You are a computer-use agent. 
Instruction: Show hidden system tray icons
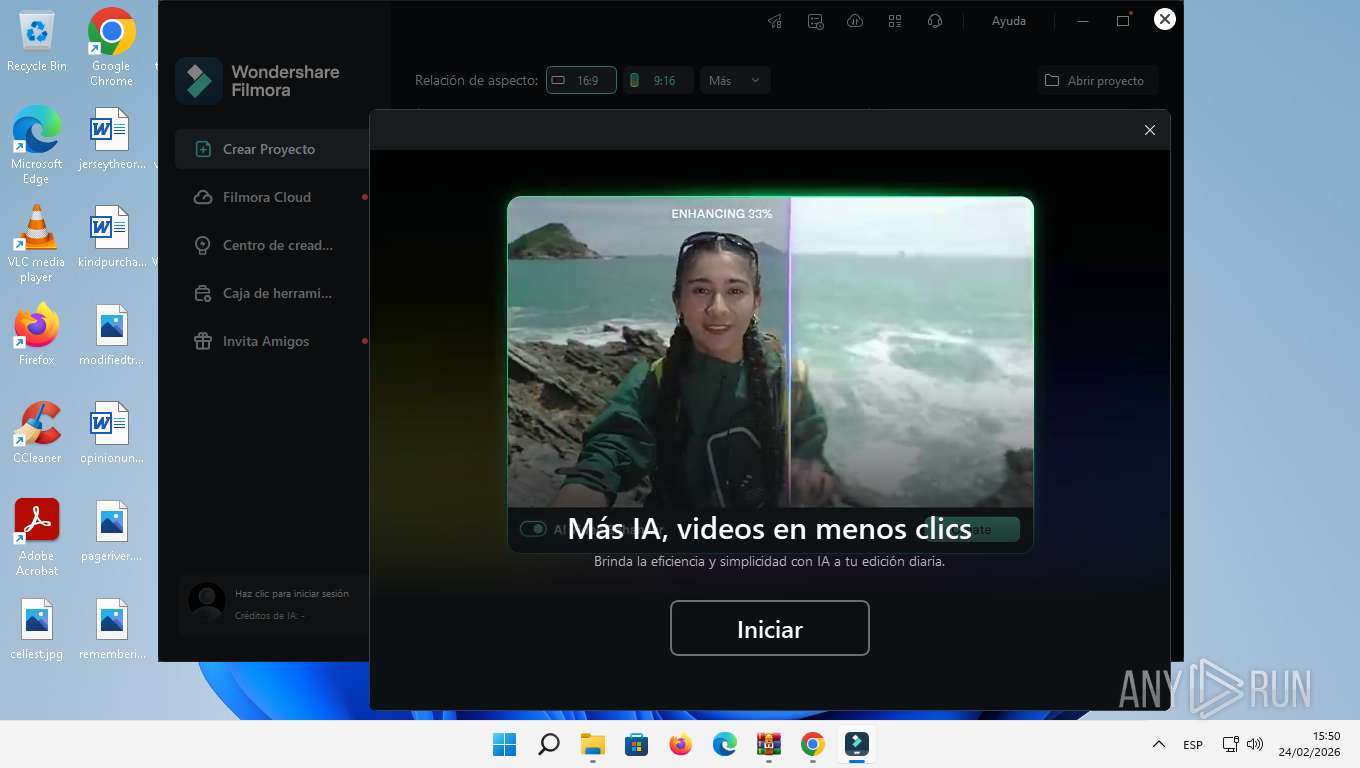(x=1159, y=744)
